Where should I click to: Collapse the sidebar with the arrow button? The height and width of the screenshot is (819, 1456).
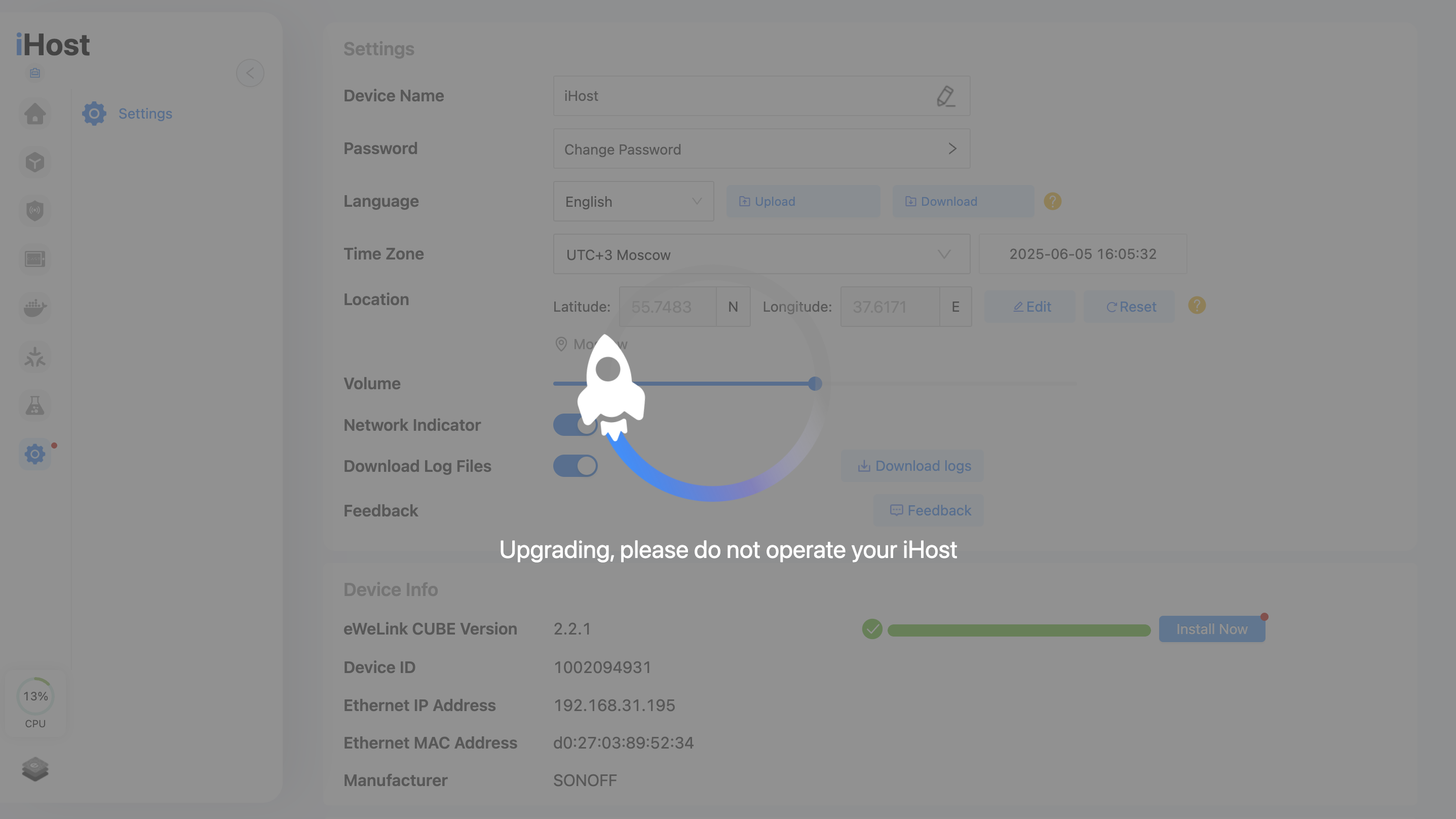click(250, 73)
